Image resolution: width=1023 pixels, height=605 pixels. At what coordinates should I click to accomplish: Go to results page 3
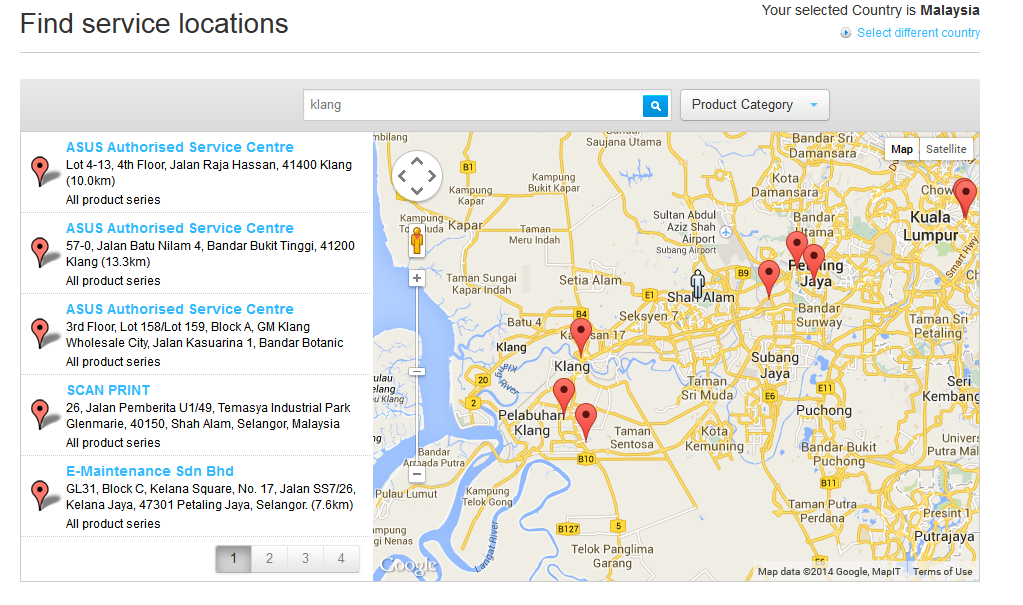coord(305,559)
